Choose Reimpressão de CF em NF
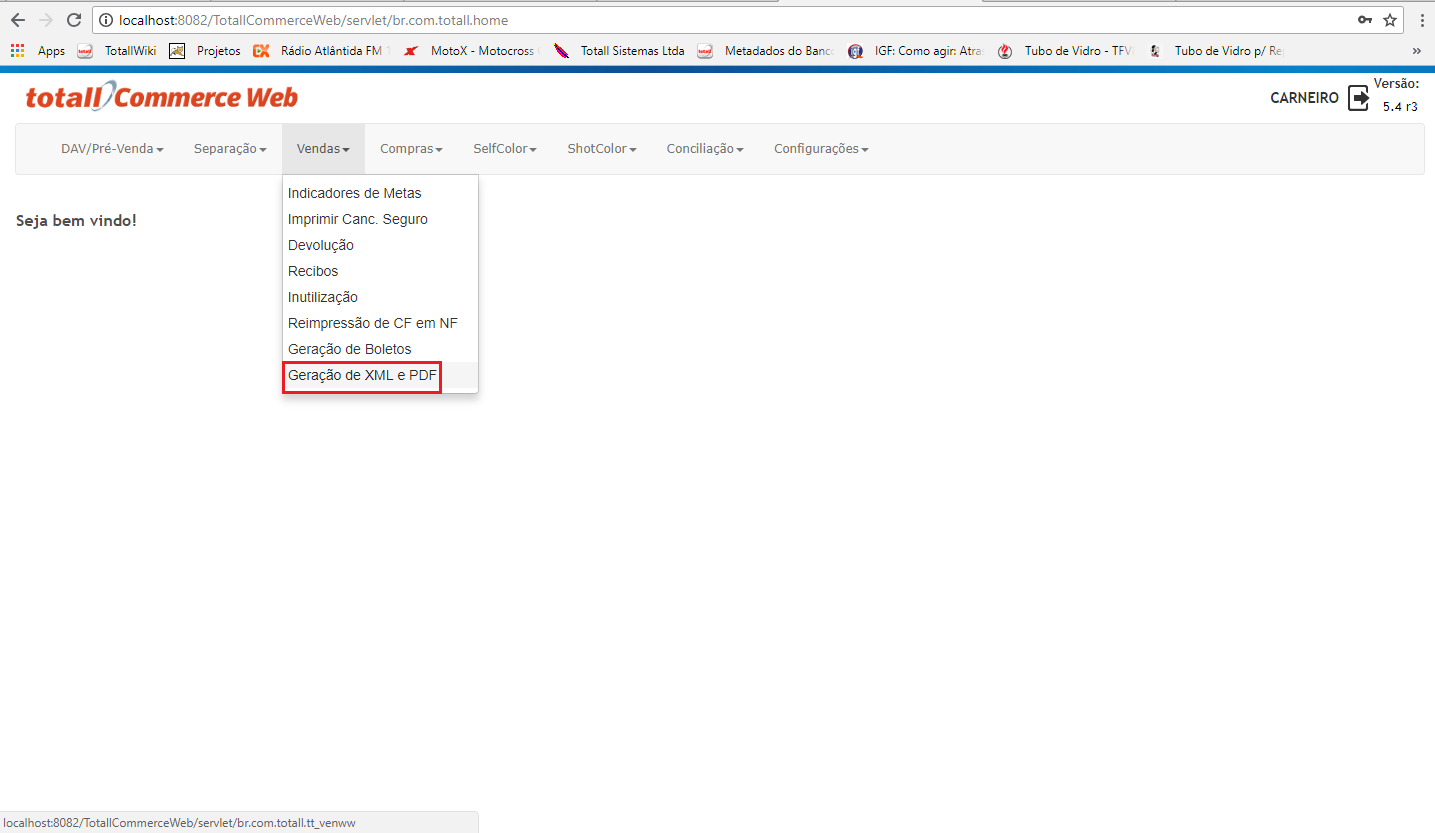This screenshot has width=1435, height=833. [x=380, y=323]
